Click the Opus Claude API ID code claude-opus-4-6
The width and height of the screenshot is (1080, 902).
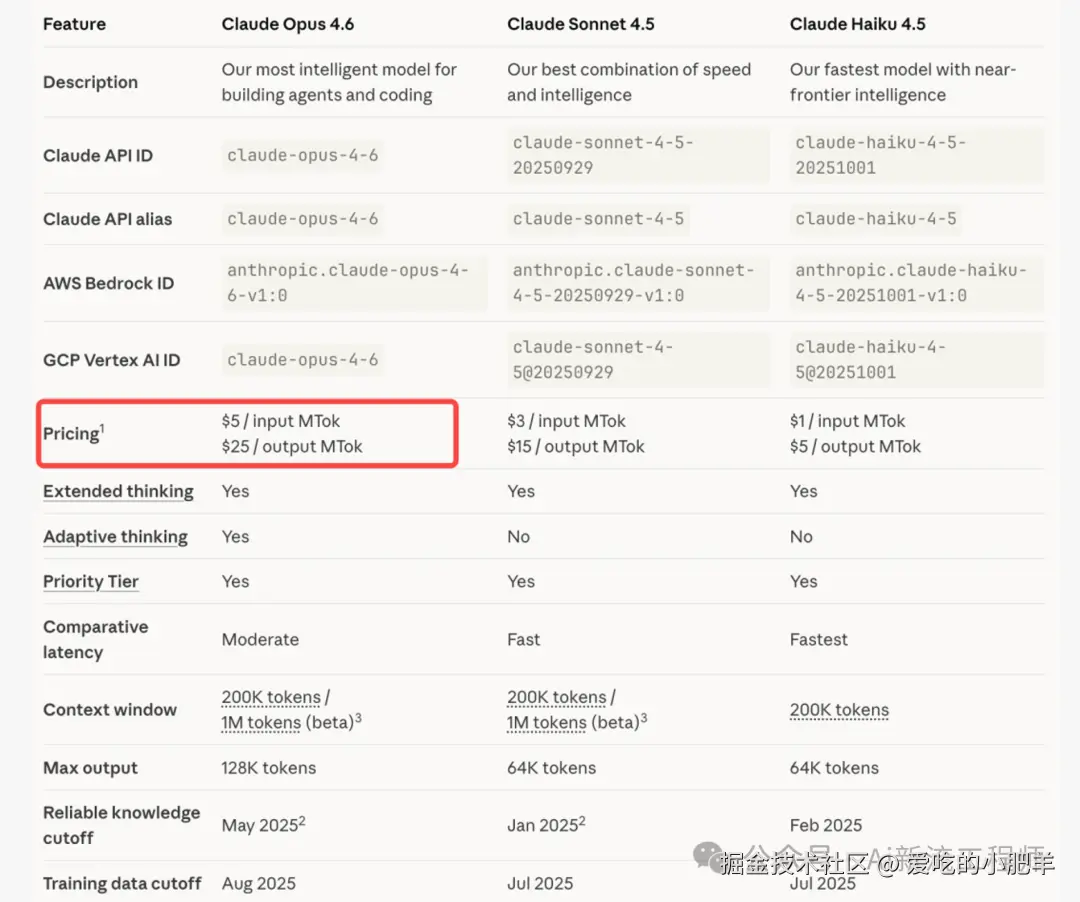[302, 155]
